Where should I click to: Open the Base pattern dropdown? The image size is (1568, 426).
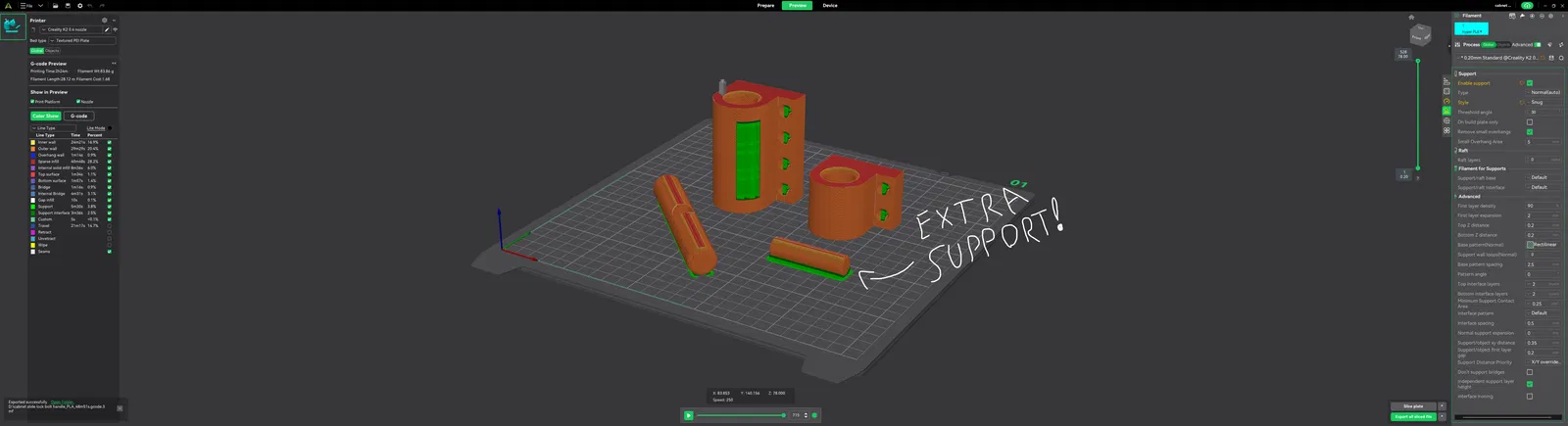click(1544, 245)
